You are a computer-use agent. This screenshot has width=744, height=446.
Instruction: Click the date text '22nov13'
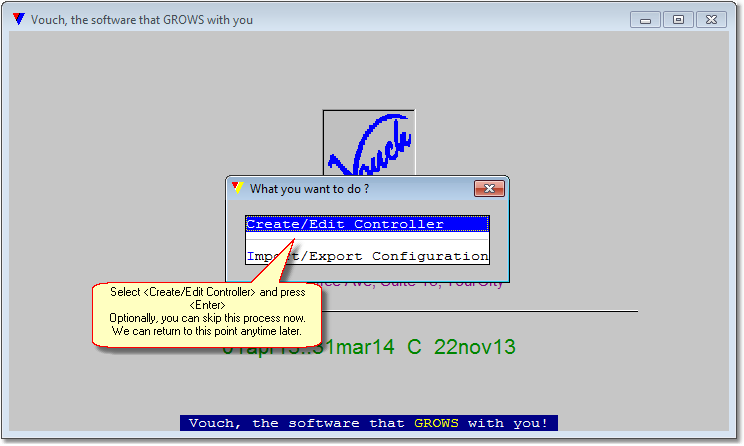click(474, 347)
